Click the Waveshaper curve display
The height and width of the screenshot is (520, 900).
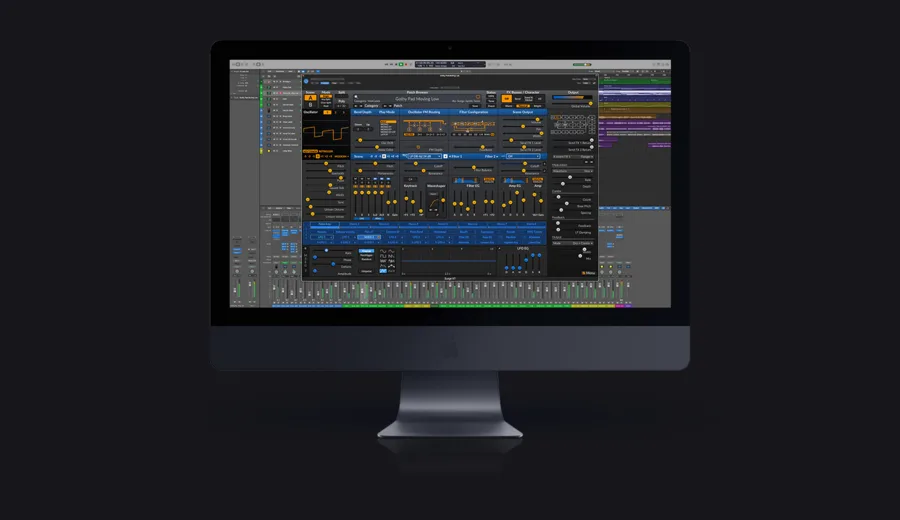435,204
